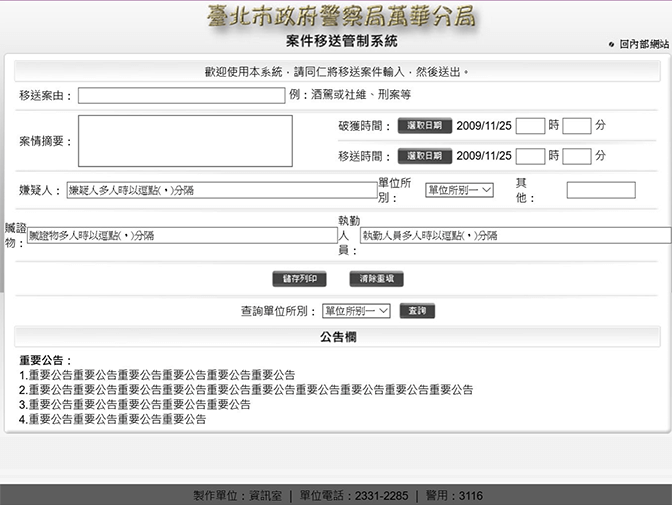Expand the 查詢單位所別 dropdown
Viewport: 672px width, 505px height.
356,311
